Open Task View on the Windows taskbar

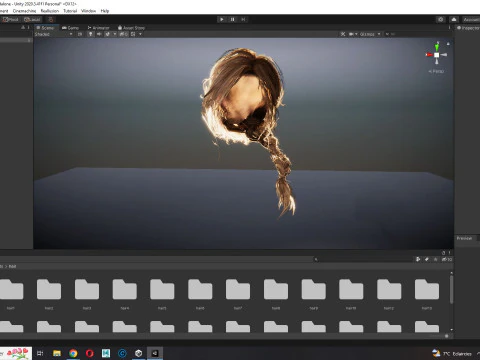40,353
